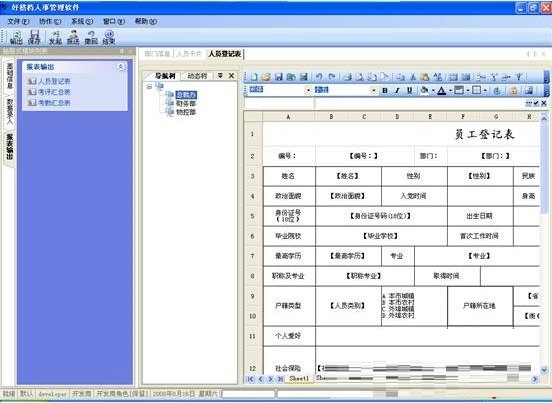This screenshot has height=403, width=552.
Task: Click the 结束 end toolbar icon
Action: point(109,37)
